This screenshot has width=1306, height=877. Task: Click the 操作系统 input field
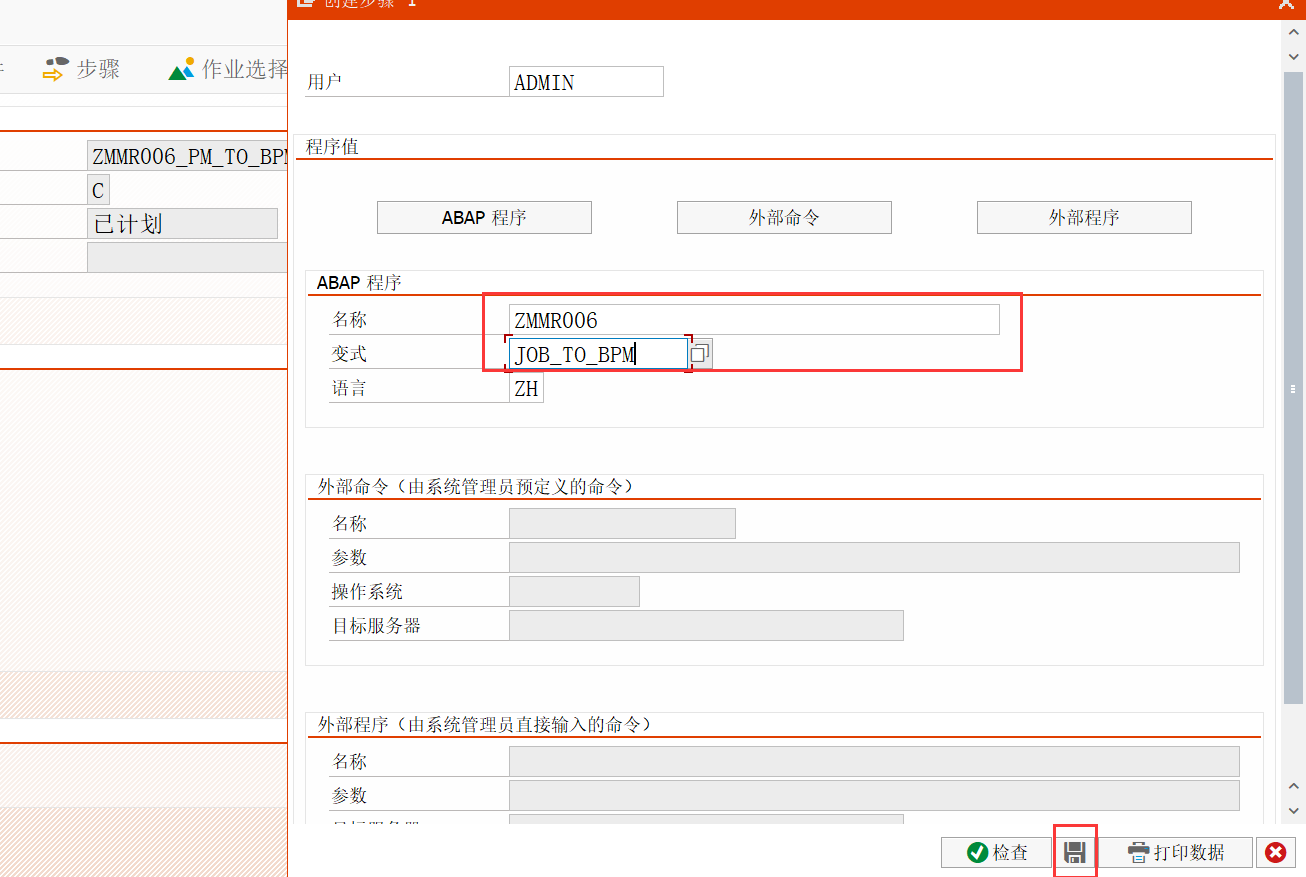[x=574, y=592]
